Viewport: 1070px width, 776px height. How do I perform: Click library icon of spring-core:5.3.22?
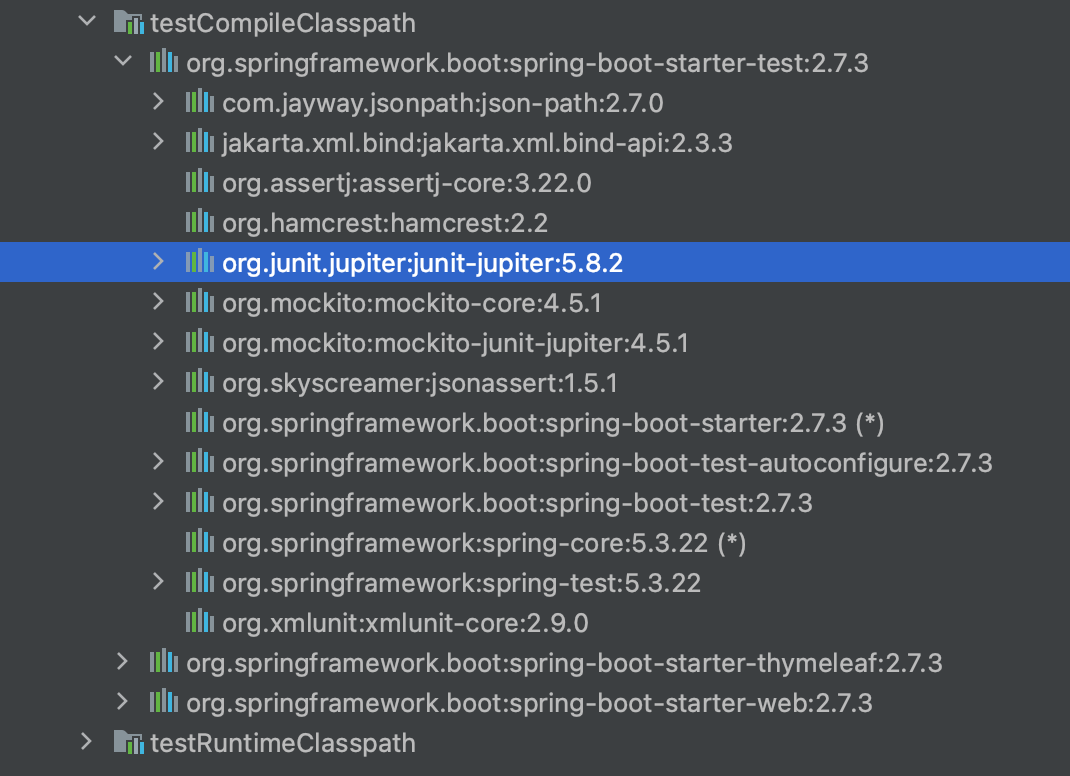(200, 542)
